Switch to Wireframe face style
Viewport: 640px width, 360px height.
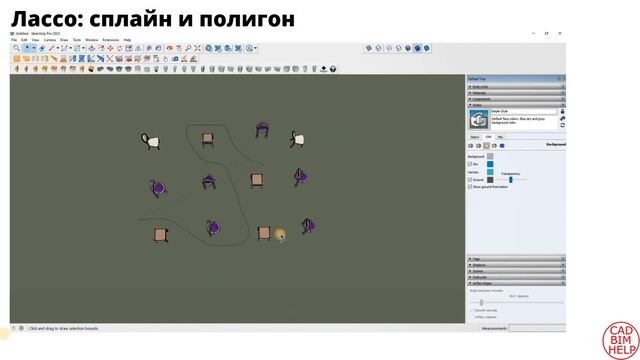(x=389, y=48)
